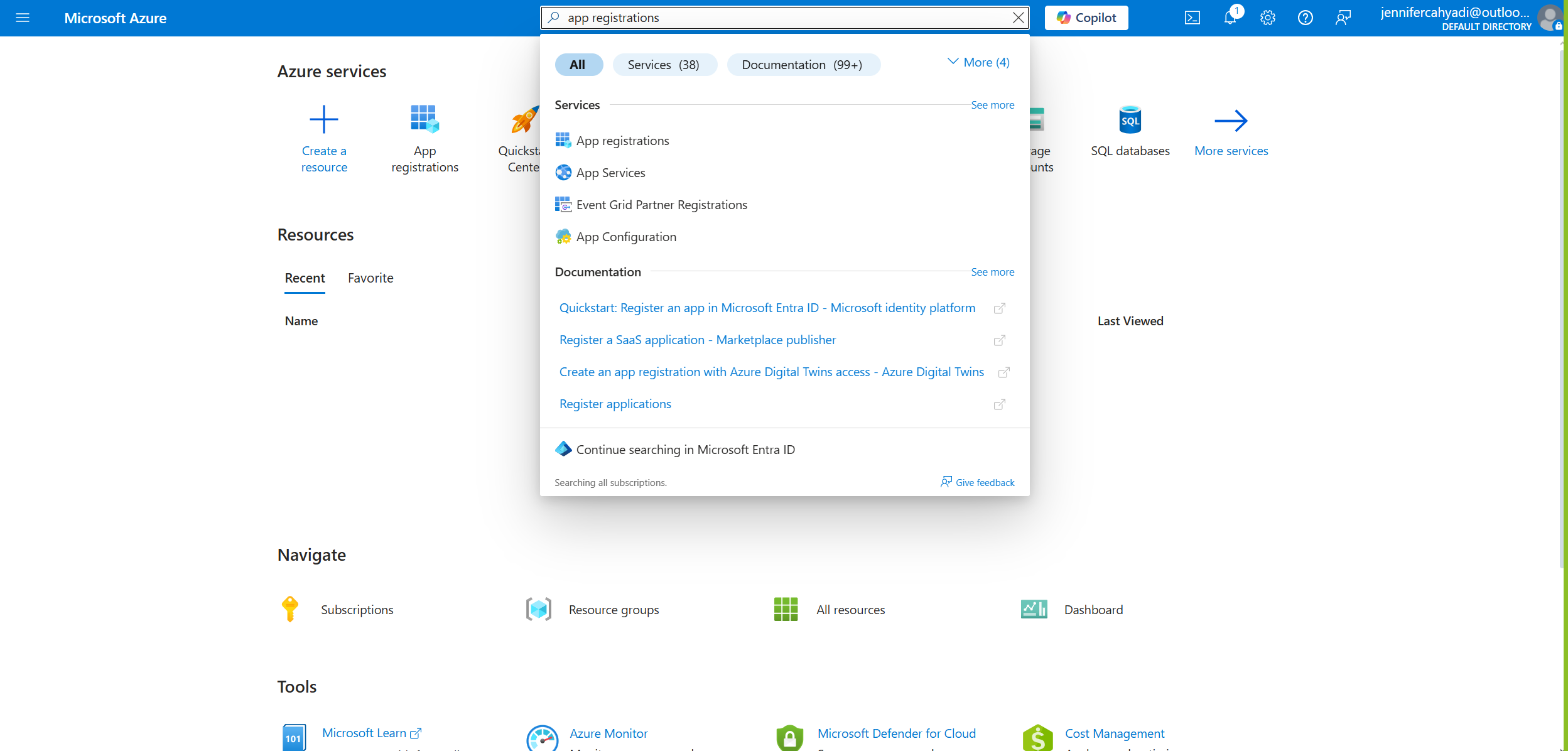Clear the search box with X icon
The image size is (1568, 751).
[x=1019, y=18]
